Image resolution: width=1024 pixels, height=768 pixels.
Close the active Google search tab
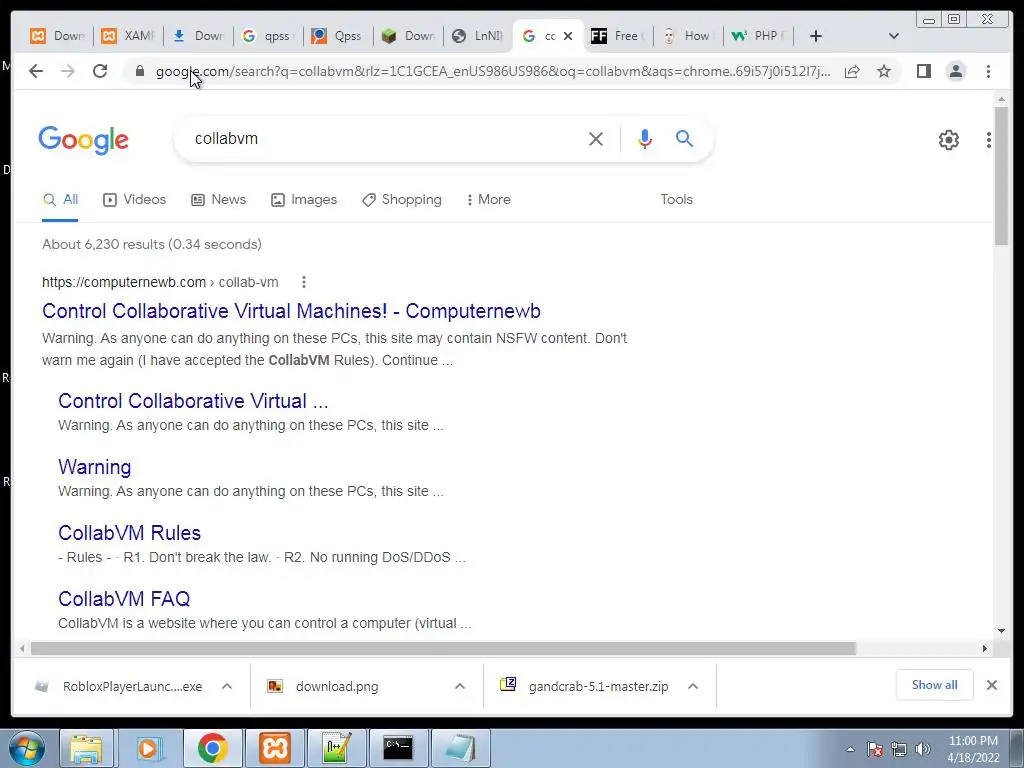pos(568,36)
